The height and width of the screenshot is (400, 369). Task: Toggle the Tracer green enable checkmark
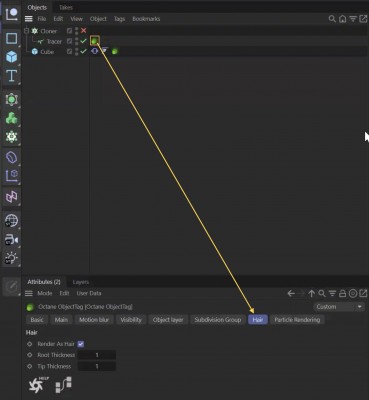(x=83, y=41)
